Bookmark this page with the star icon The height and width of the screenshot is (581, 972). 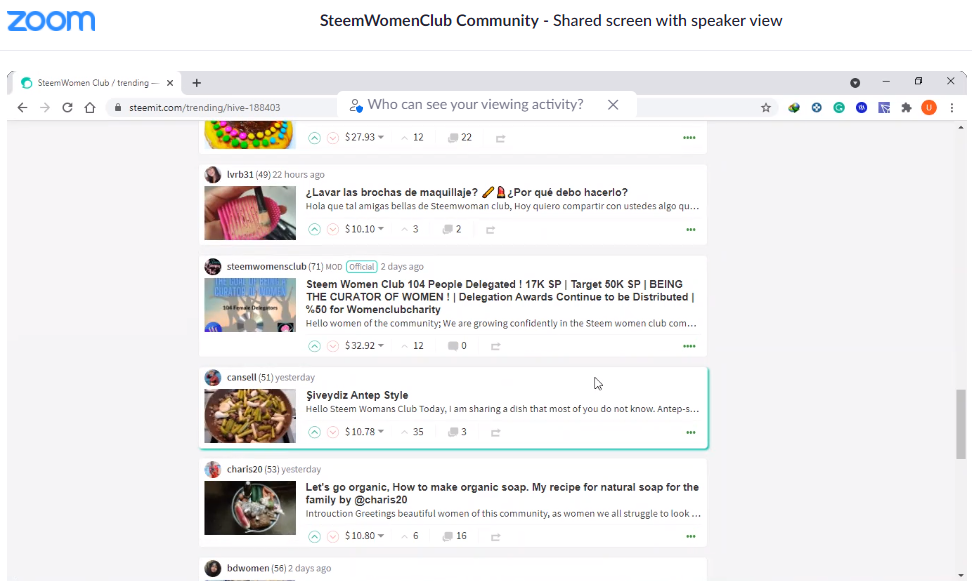tap(766, 108)
